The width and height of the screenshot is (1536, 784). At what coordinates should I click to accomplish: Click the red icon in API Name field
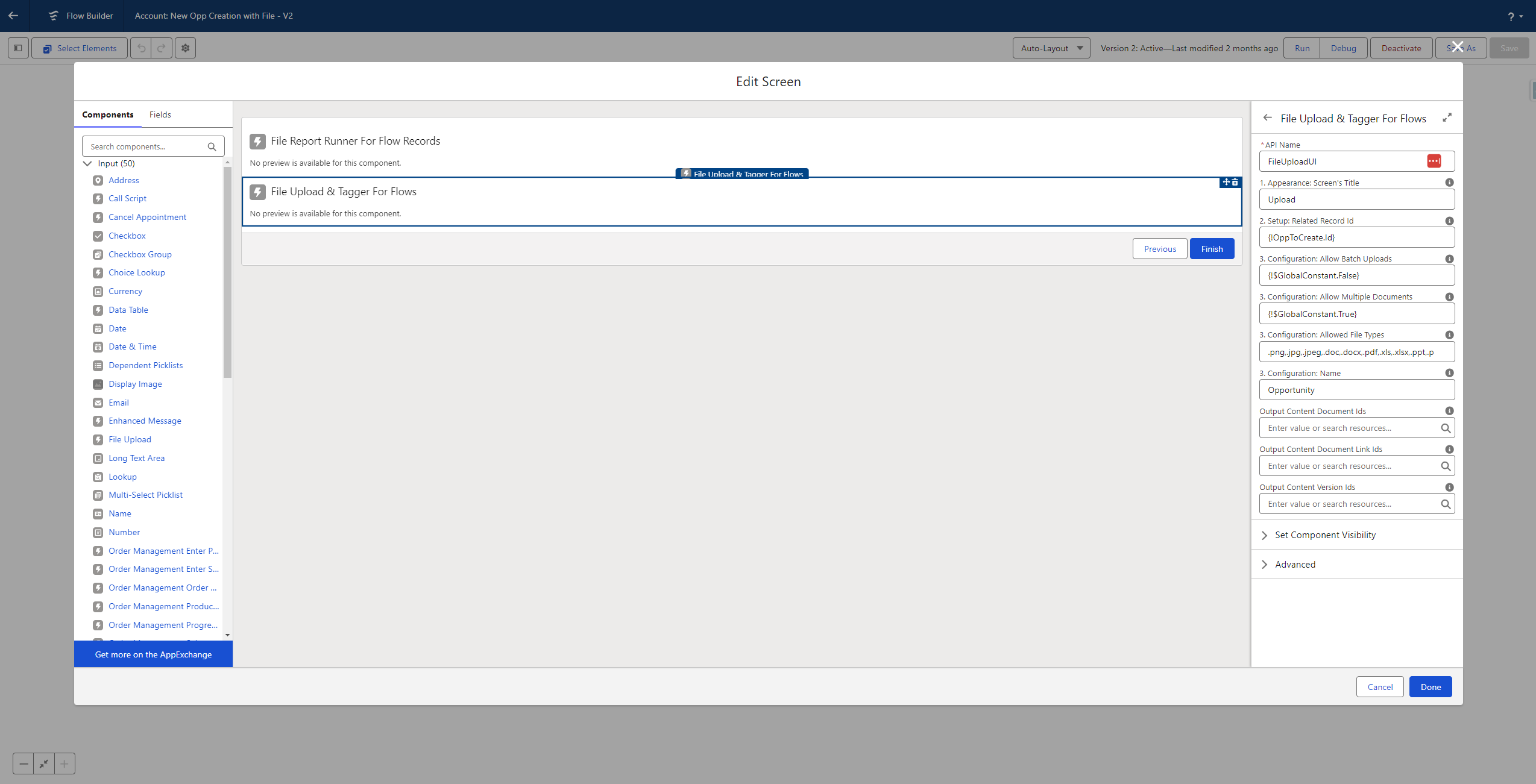tap(1434, 162)
